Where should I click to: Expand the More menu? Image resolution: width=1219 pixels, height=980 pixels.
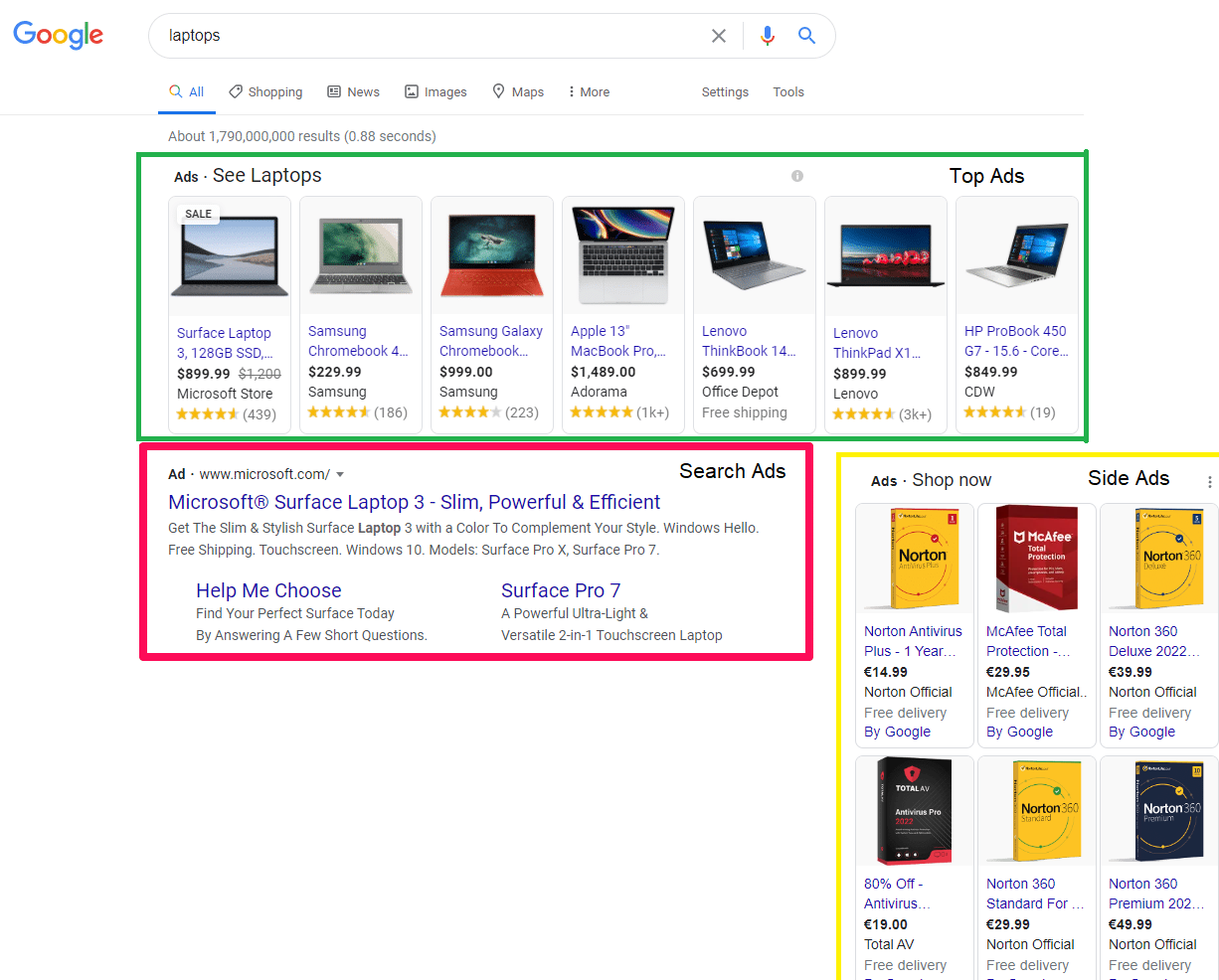(589, 91)
